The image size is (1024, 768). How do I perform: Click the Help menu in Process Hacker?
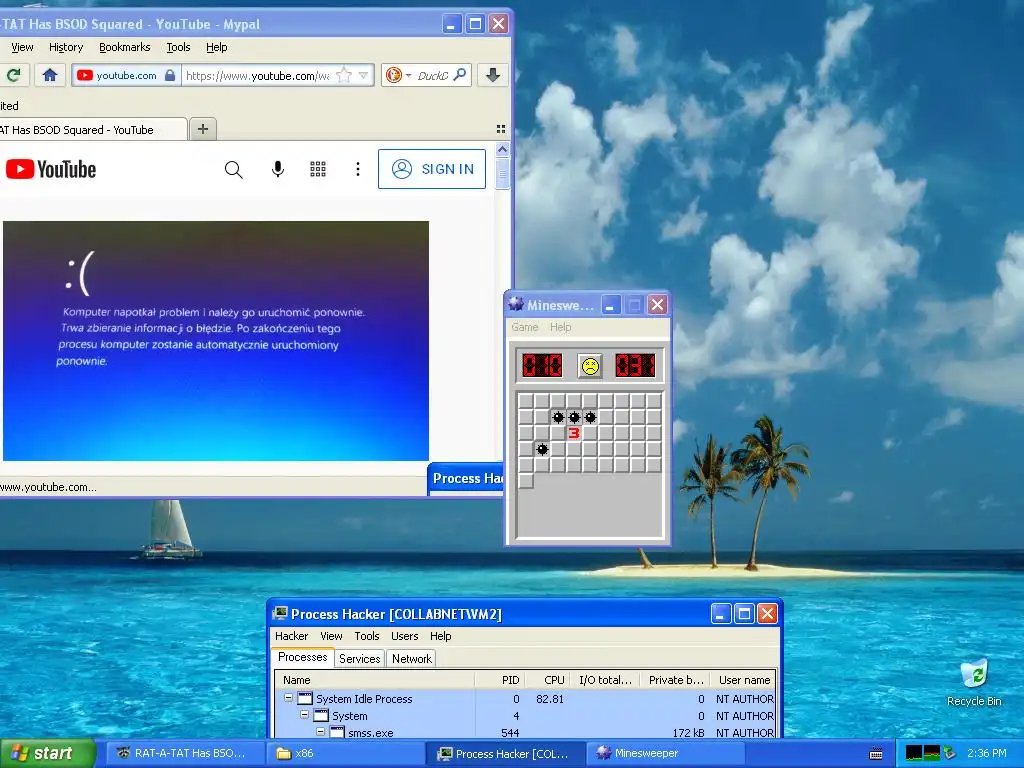440,636
